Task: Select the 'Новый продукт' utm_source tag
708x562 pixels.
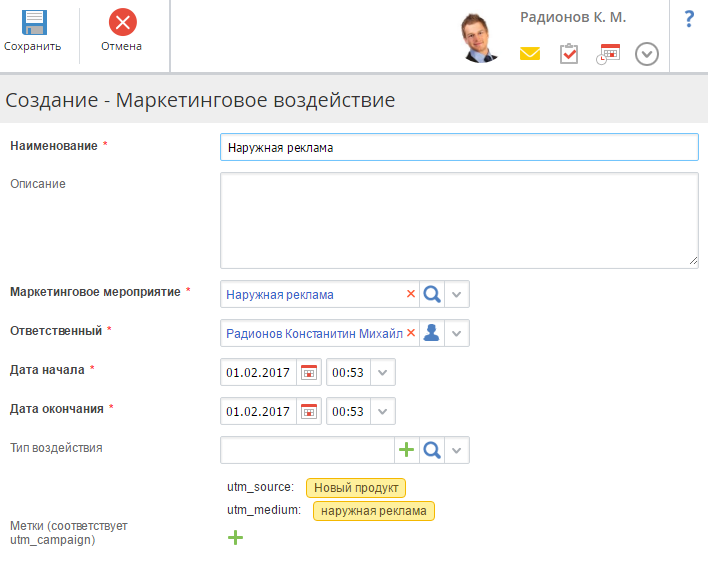Action: pos(356,488)
